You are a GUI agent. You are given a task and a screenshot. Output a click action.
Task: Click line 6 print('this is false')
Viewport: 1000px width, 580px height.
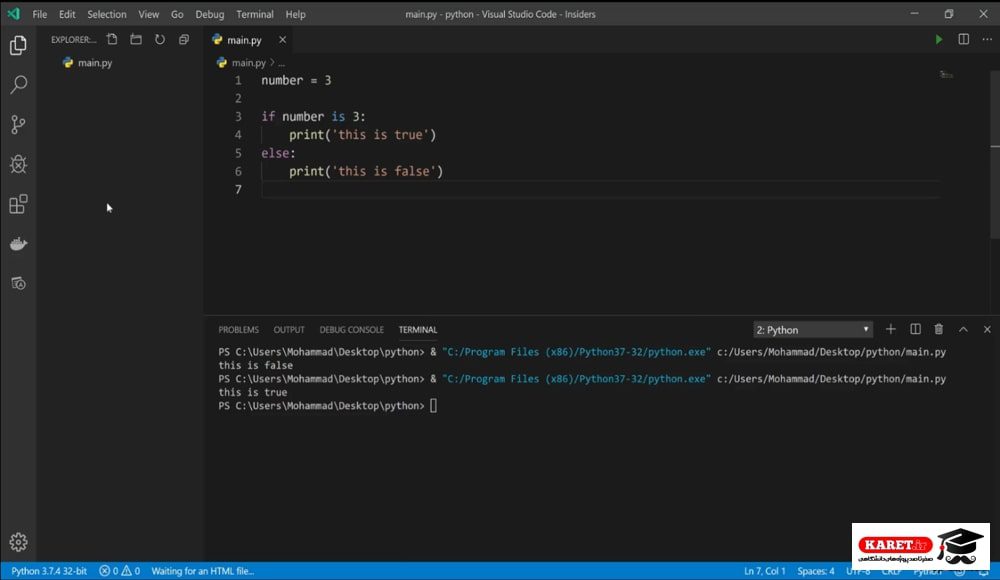pyautogui.click(x=365, y=172)
